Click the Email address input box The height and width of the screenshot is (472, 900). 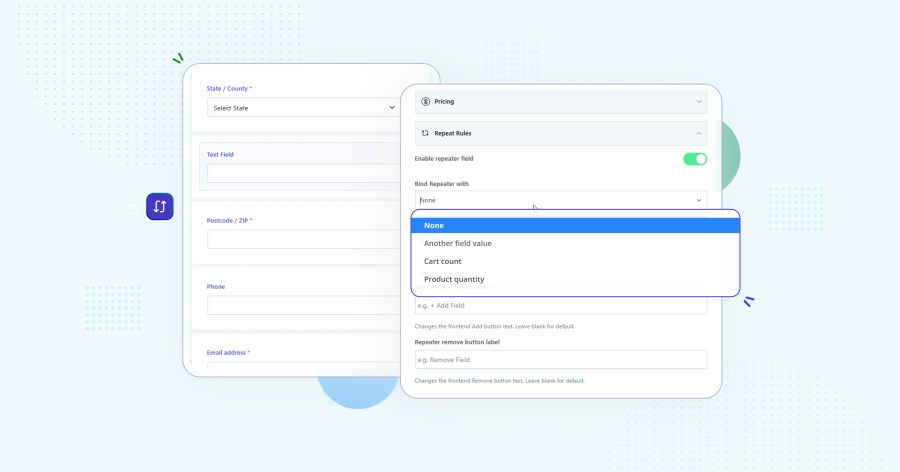tap(303, 367)
